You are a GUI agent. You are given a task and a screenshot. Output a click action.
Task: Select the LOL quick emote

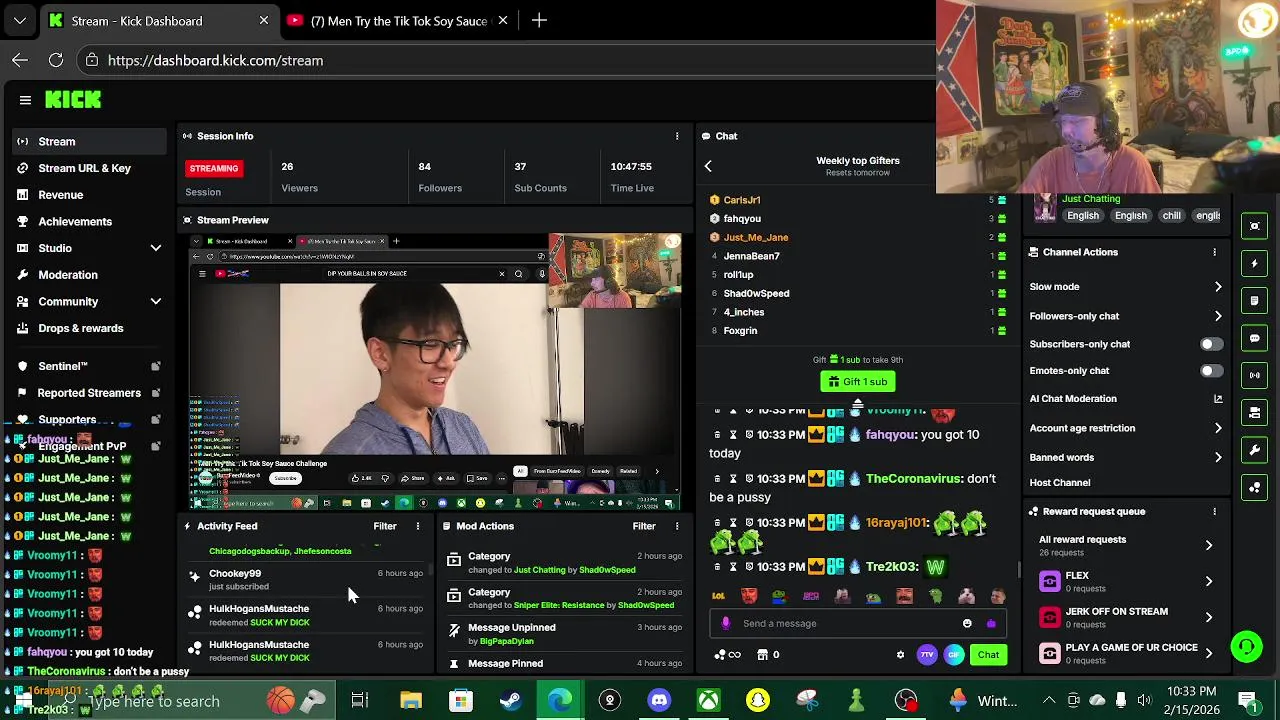(x=718, y=596)
